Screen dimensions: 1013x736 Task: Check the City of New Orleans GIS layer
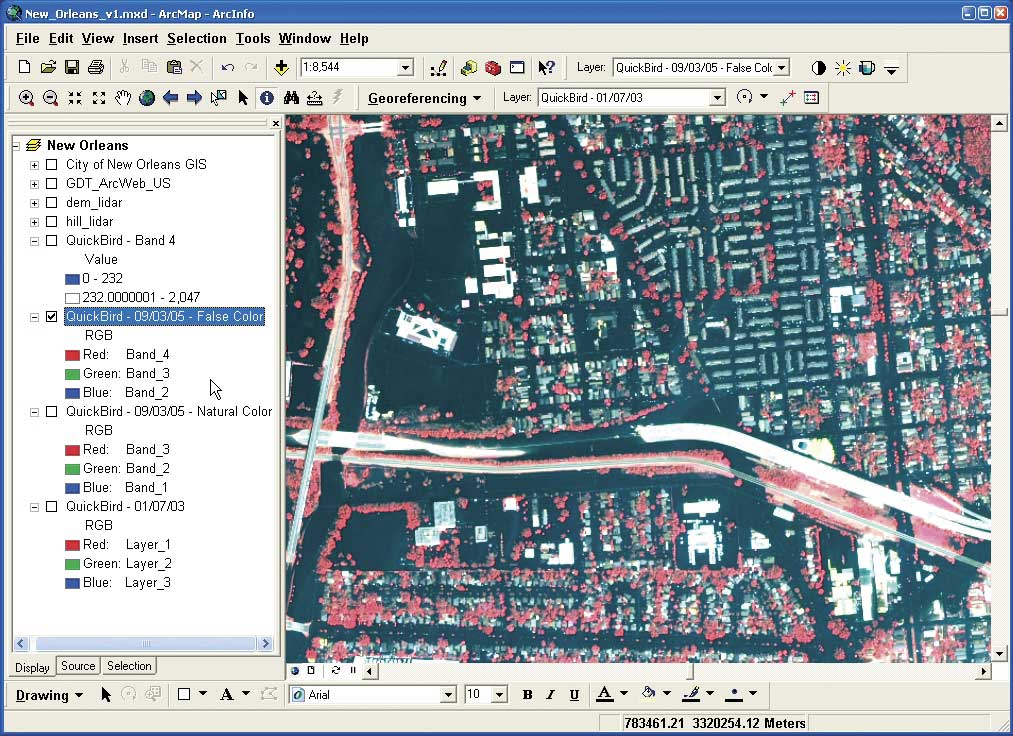point(51,165)
